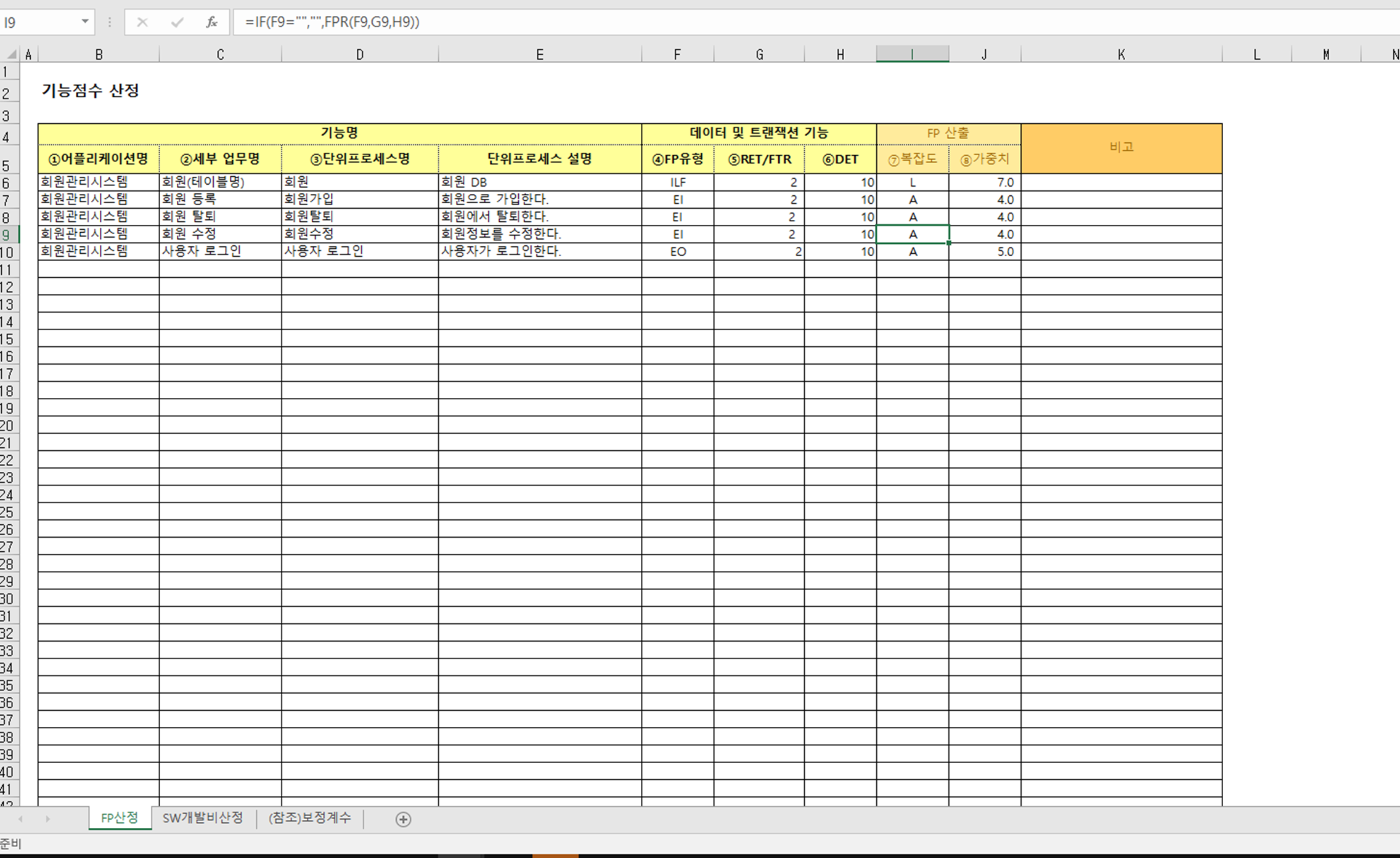The width and height of the screenshot is (1400, 858).
Task: Open the (참조)보정계수 sheet tab
Action: click(x=309, y=818)
